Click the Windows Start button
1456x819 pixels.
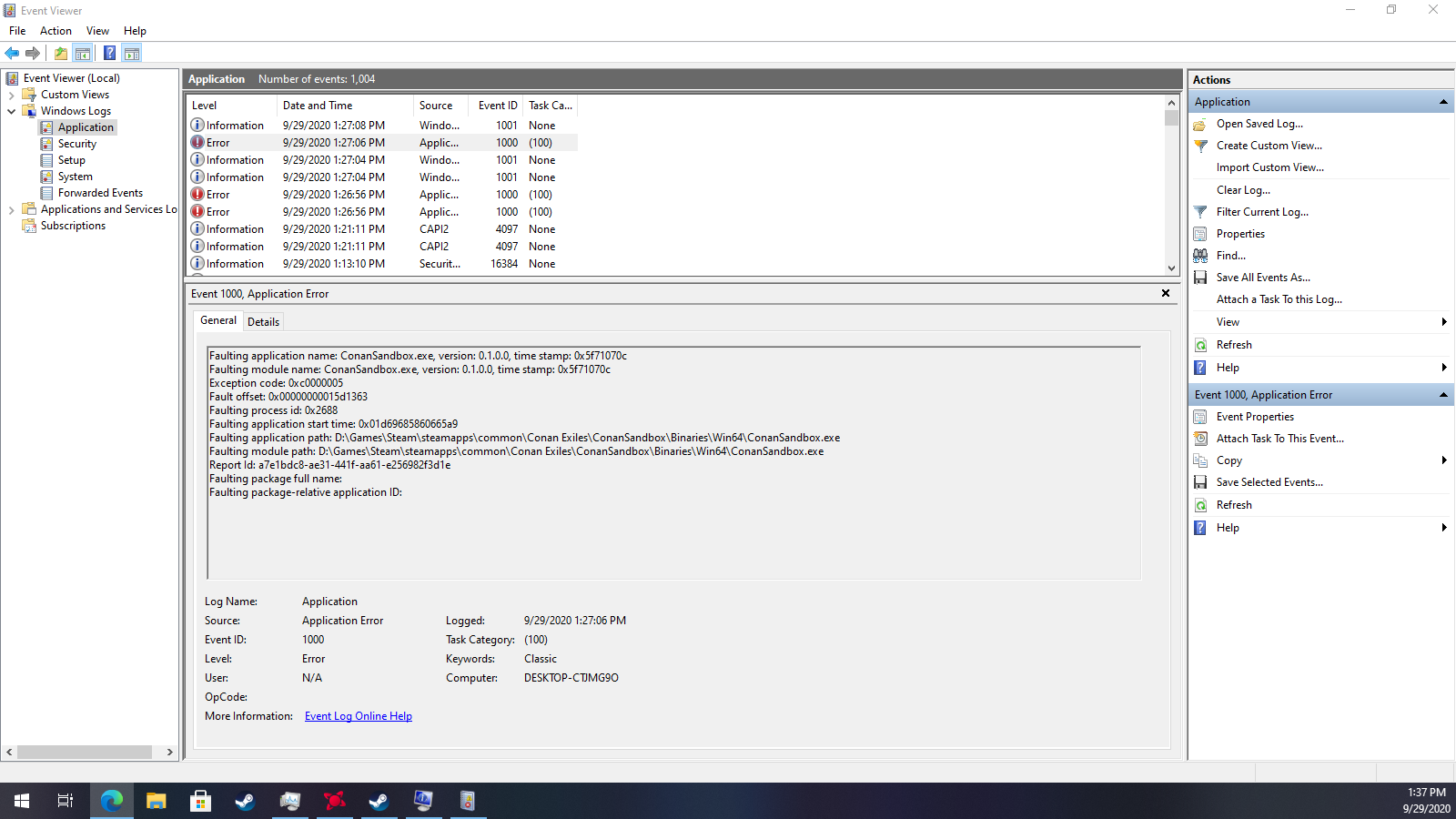22,801
